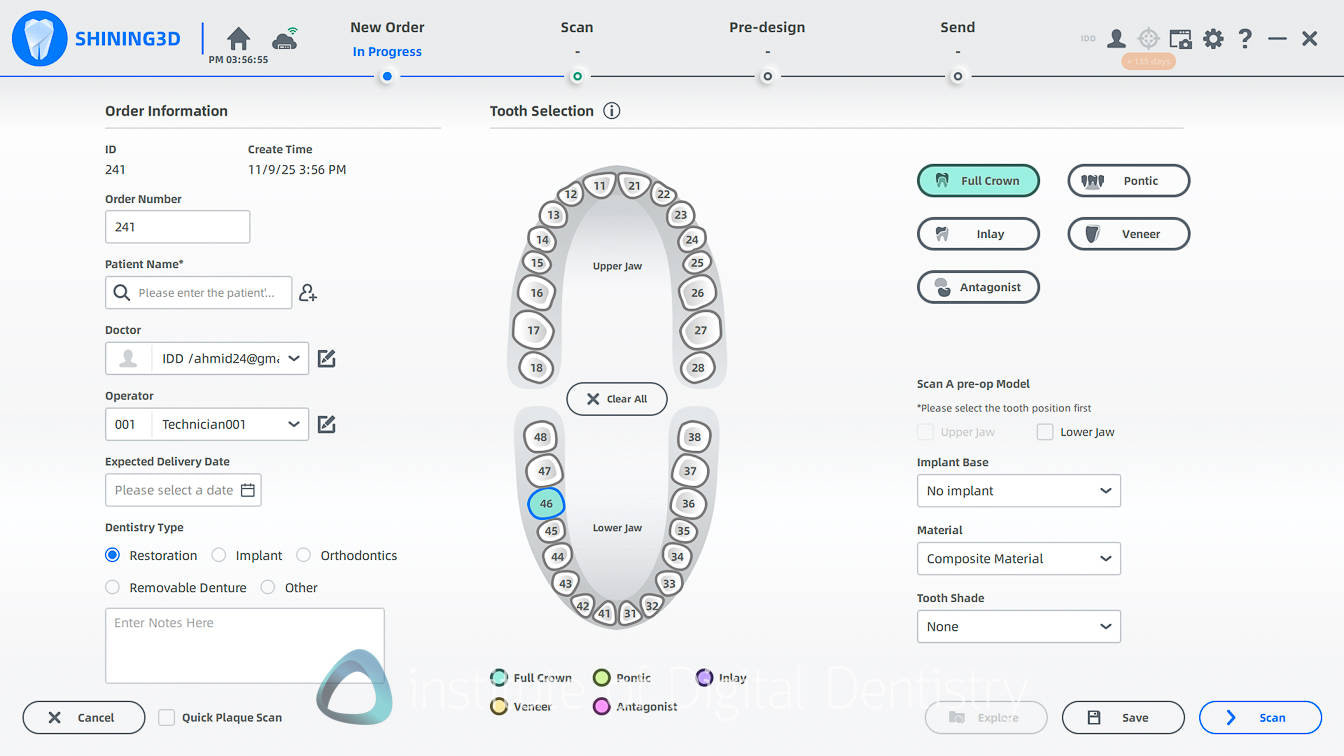Open the Material dropdown showing Composite Material

pyautogui.click(x=1018, y=558)
